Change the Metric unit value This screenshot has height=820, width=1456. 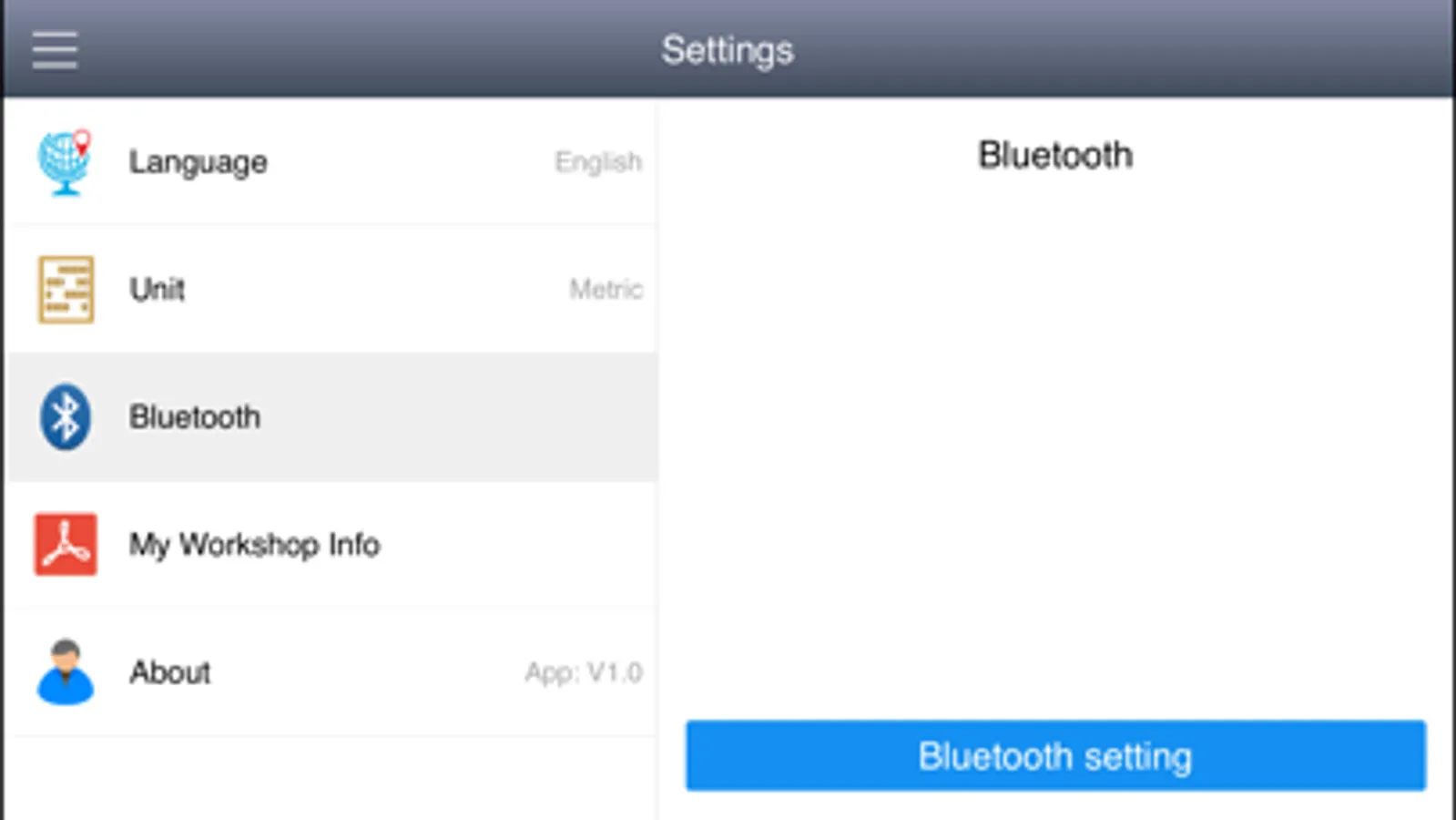click(x=606, y=290)
